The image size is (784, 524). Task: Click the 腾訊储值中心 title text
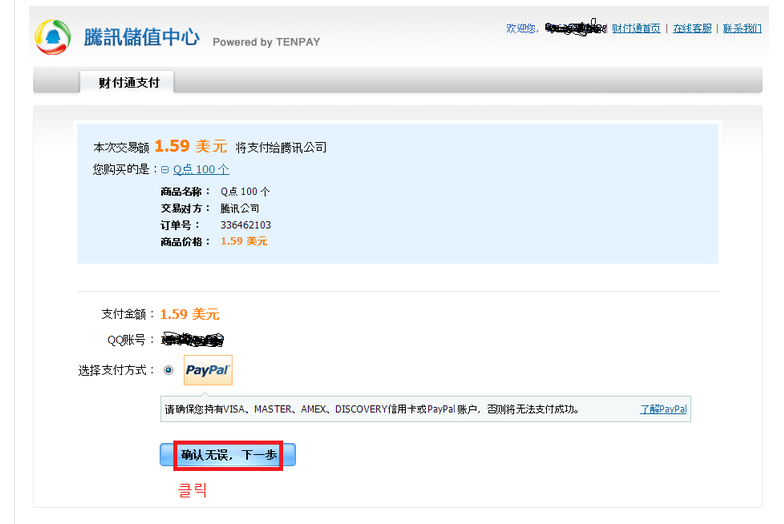142,37
